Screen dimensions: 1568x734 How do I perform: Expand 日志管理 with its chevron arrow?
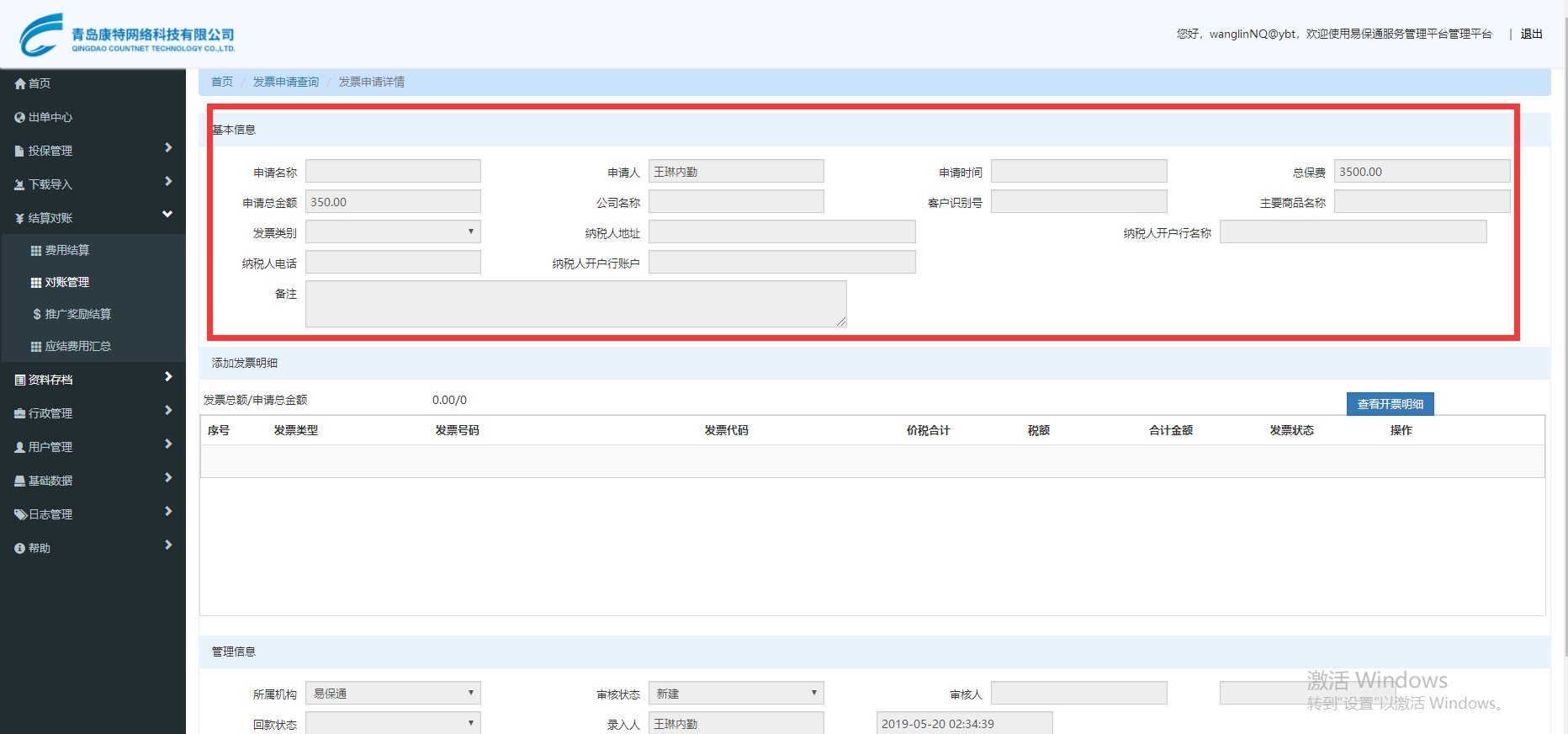tap(168, 512)
